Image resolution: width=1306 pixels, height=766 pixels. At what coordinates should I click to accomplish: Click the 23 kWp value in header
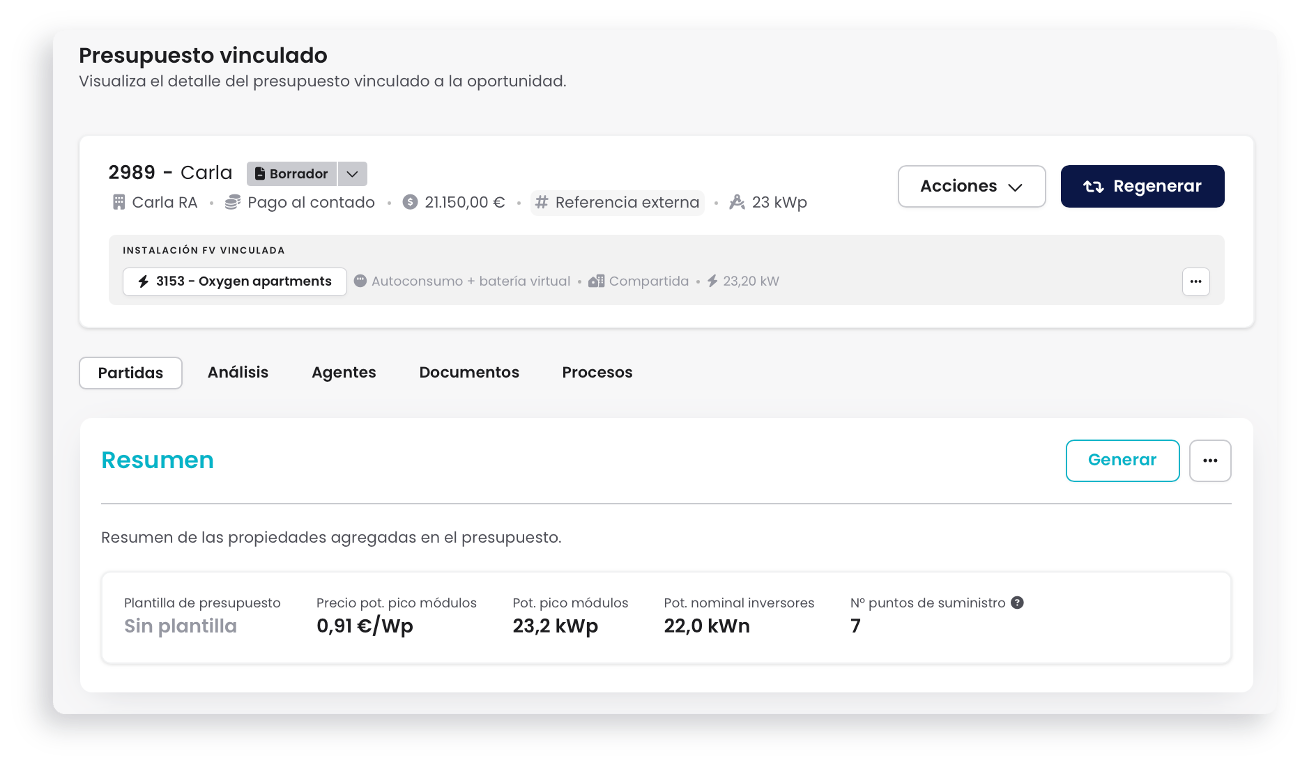(x=779, y=202)
